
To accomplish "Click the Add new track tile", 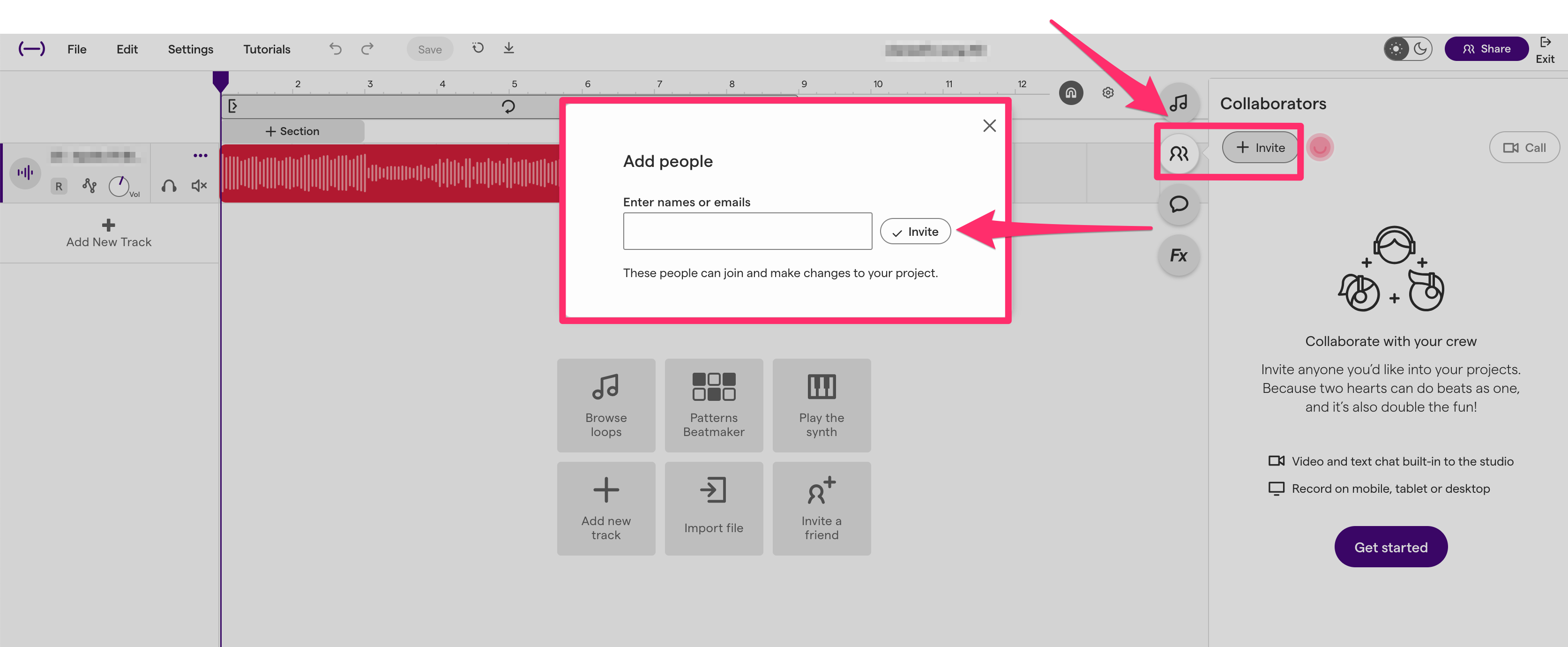I will [606, 509].
